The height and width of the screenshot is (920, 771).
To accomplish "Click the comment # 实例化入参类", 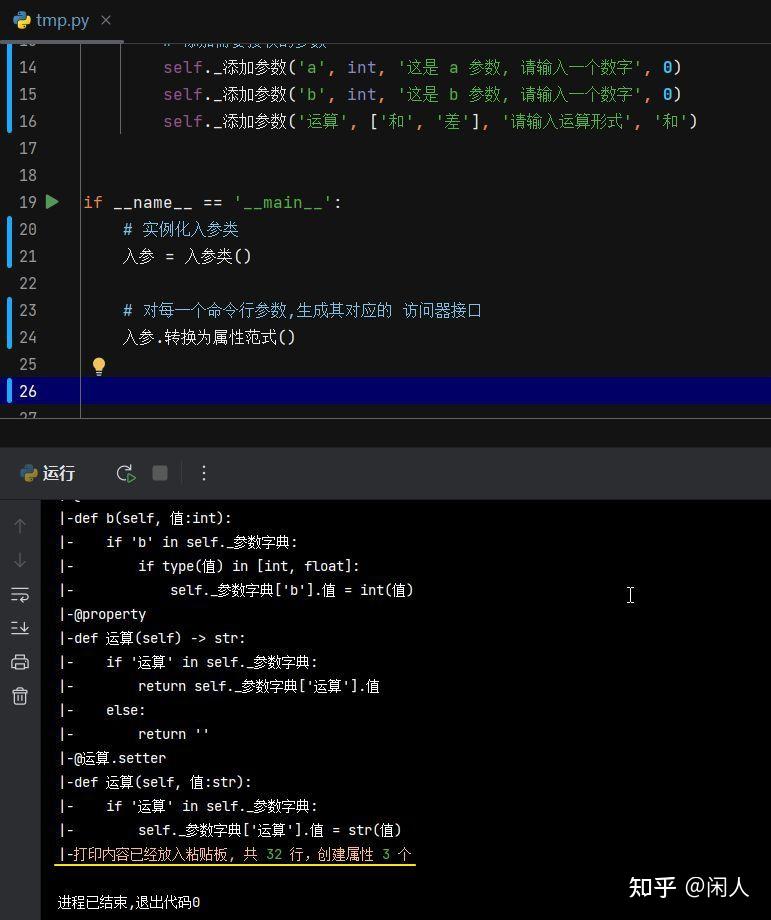I will pos(181,229).
